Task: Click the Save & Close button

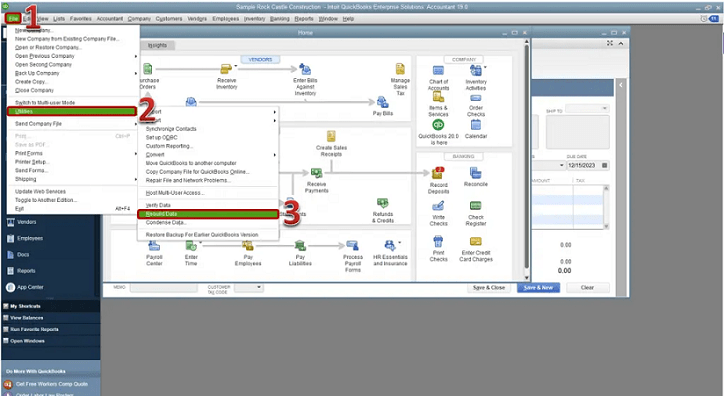Action: [x=489, y=288]
